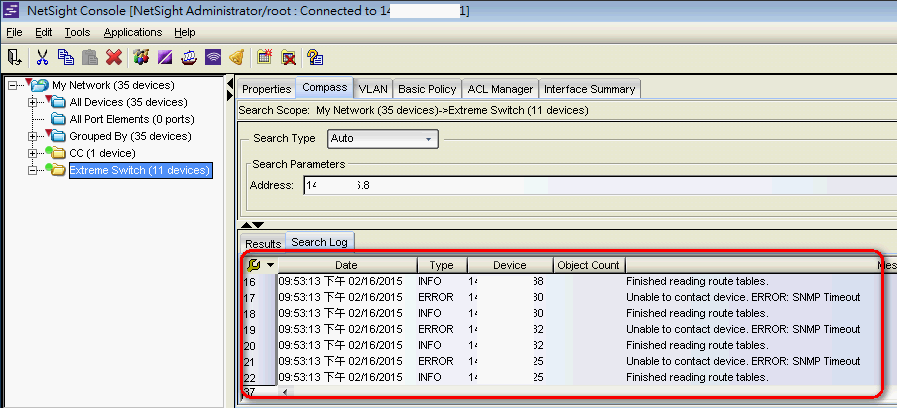Expand the CC (1 device) node
Image resolution: width=897 pixels, height=408 pixels.
point(33,153)
